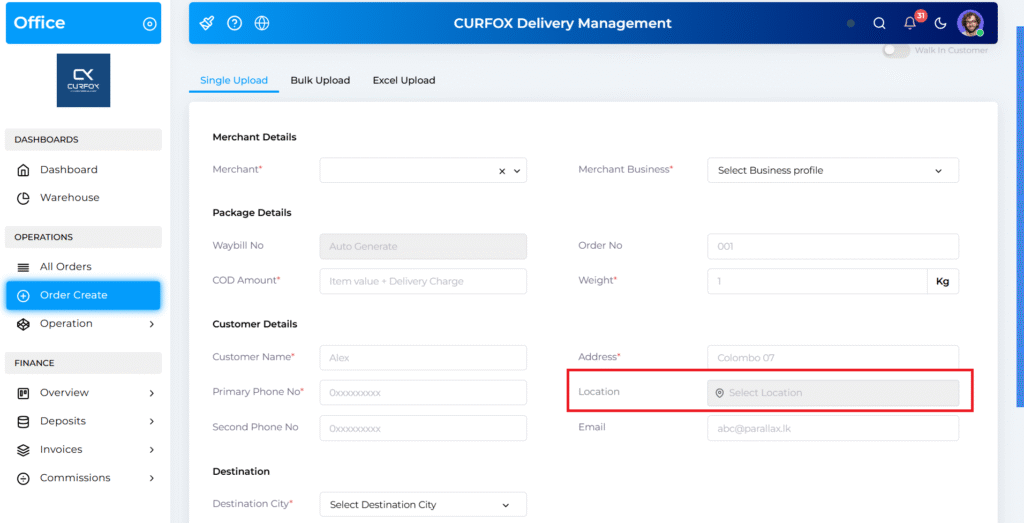Switch to the Bulk Upload tab
Image resolution: width=1024 pixels, height=523 pixels.
point(320,80)
